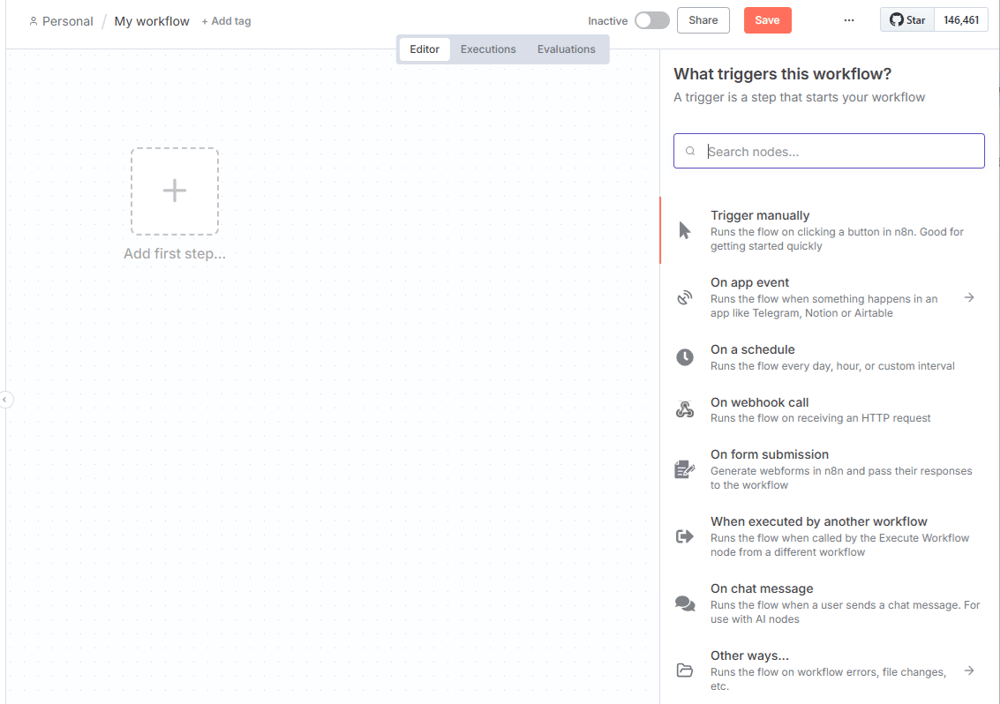
Task: Click the On a schedule clock icon
Action: point(684,357)
